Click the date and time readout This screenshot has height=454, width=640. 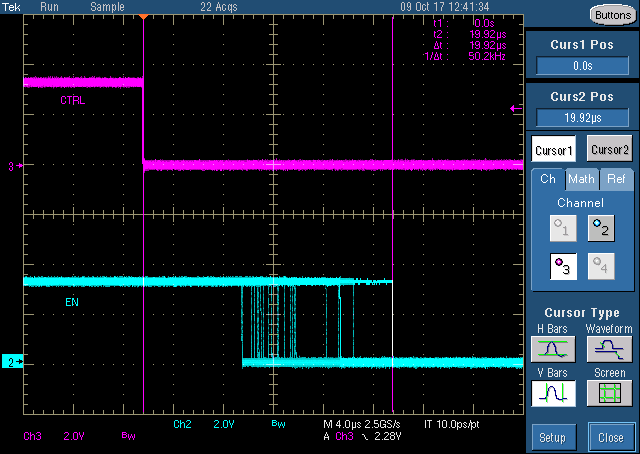444,7
